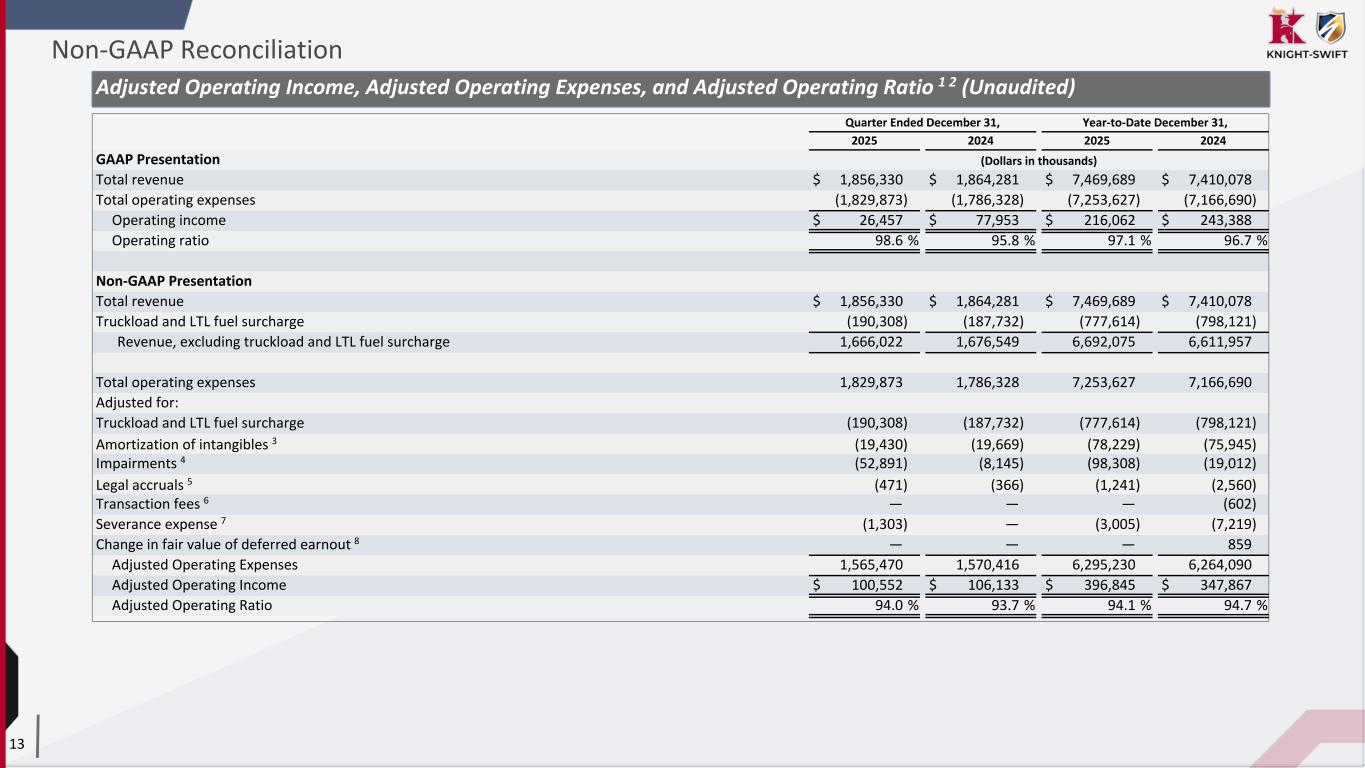Viewport: 1365px width, 768px height.
Task: Select the GAAP Presentation section label
Action: pos(157,159)
